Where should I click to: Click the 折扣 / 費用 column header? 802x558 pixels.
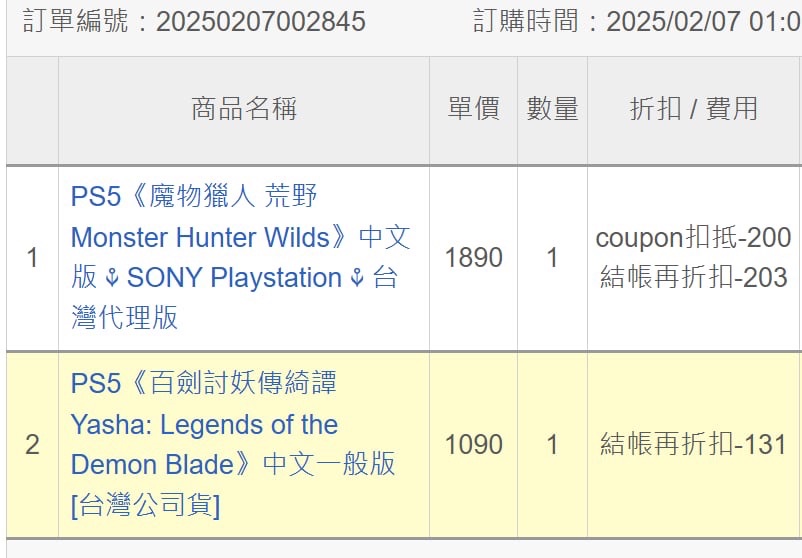pyautogui.click(x=694, y=109)
